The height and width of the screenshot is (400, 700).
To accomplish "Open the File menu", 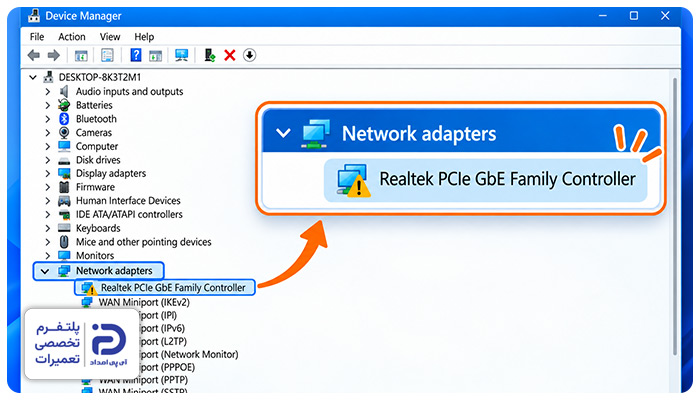I will pyautogui.click(x=37, y=37).
